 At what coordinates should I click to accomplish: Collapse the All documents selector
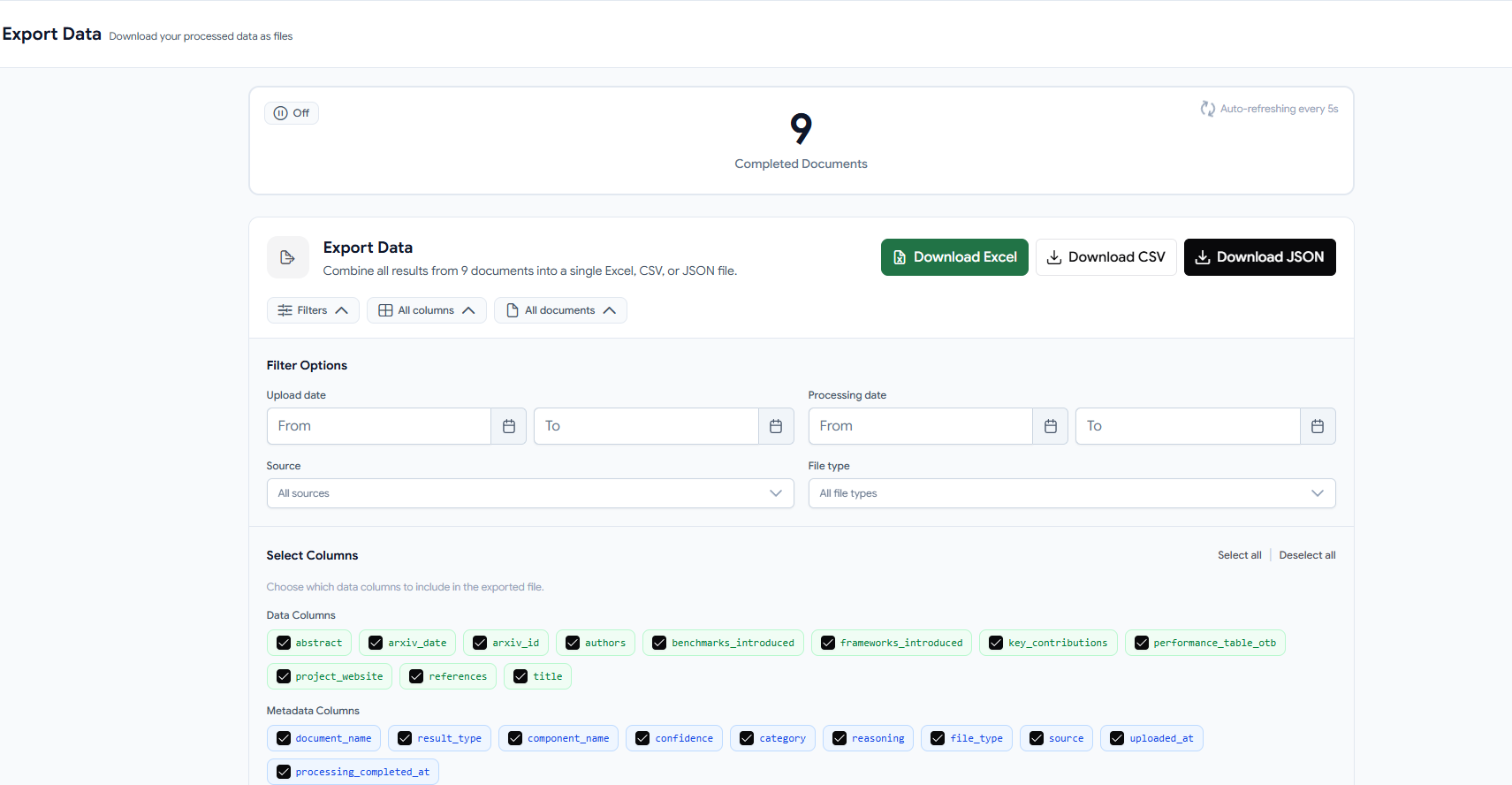click(x=560, y=310)
